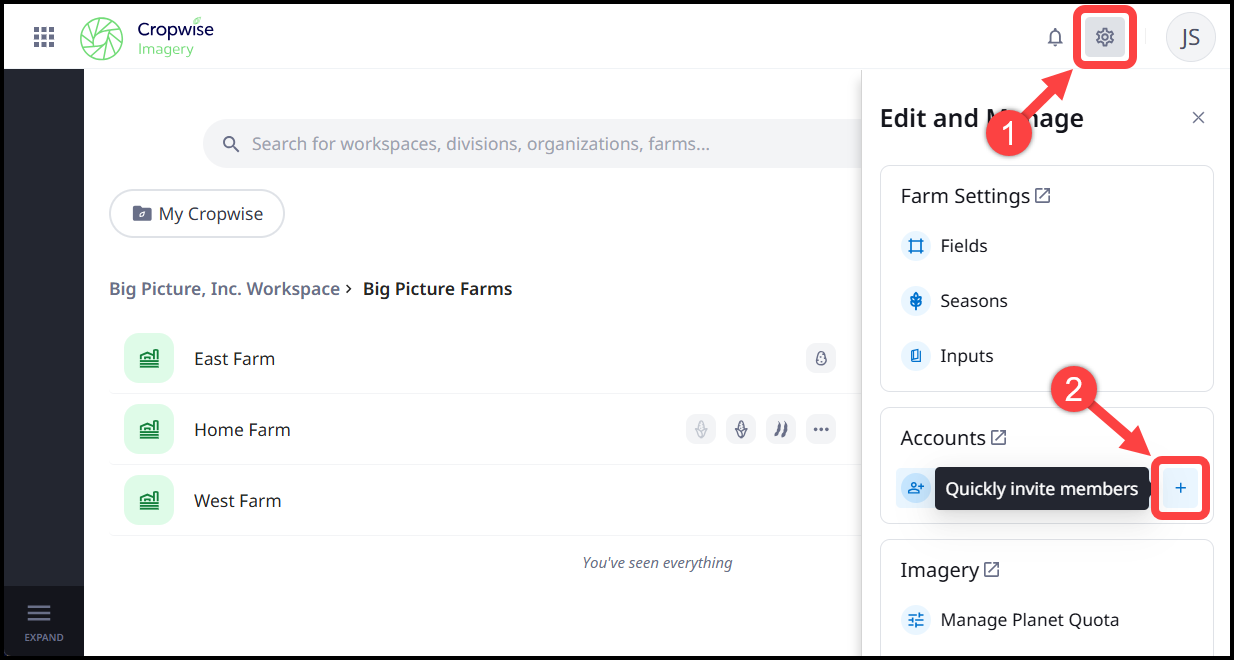Expand the left sidebar with EXPAND

pos(44,621)
